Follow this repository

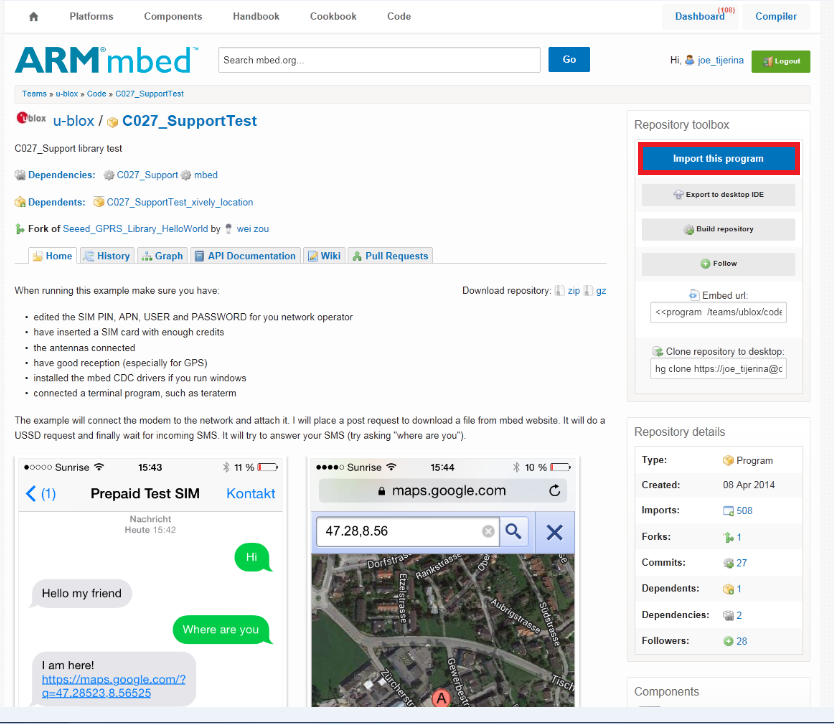(718, 264)
